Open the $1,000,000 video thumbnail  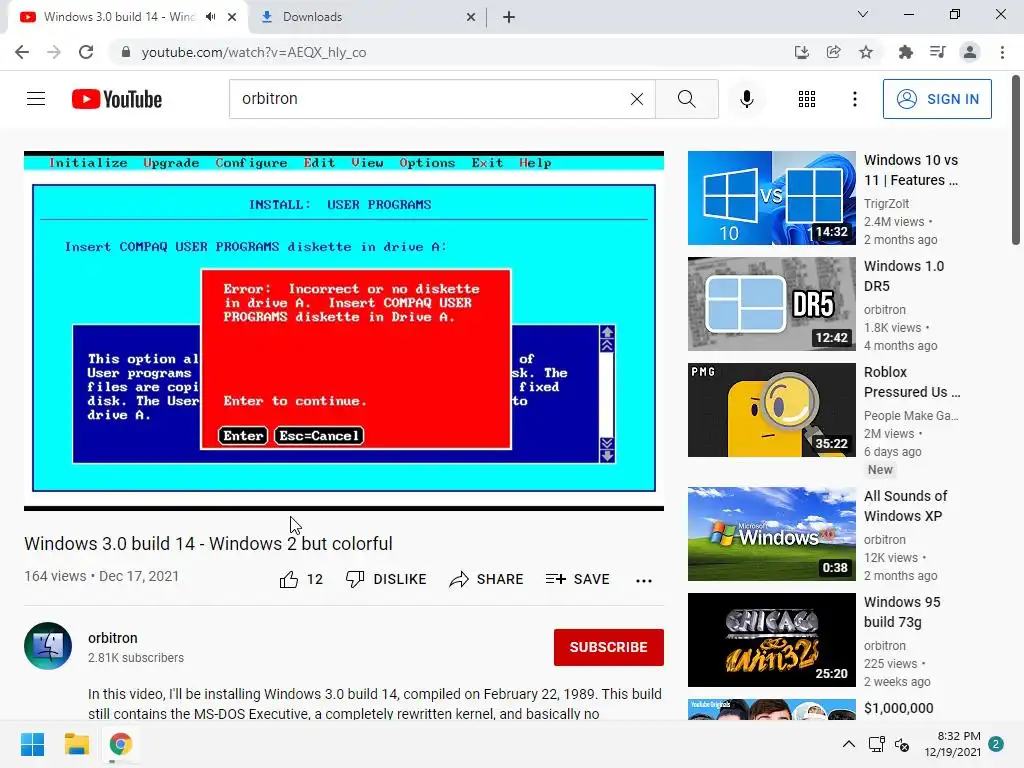pos(771,709)
